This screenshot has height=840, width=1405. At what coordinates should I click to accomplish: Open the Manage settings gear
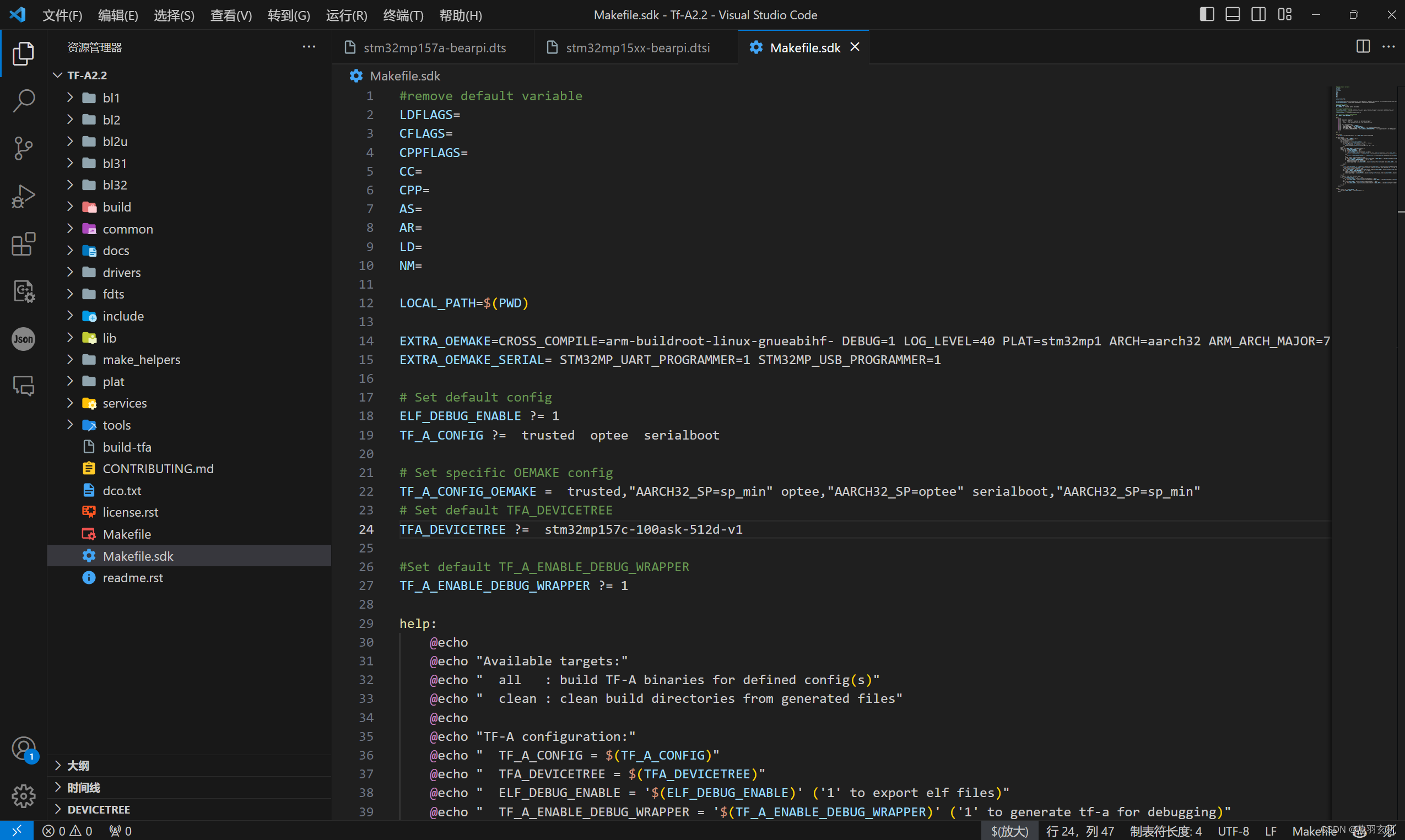23,796
